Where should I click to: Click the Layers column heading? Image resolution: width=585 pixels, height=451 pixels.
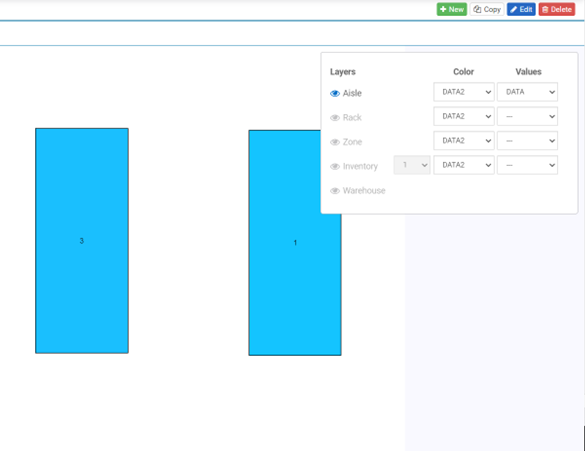342,72
